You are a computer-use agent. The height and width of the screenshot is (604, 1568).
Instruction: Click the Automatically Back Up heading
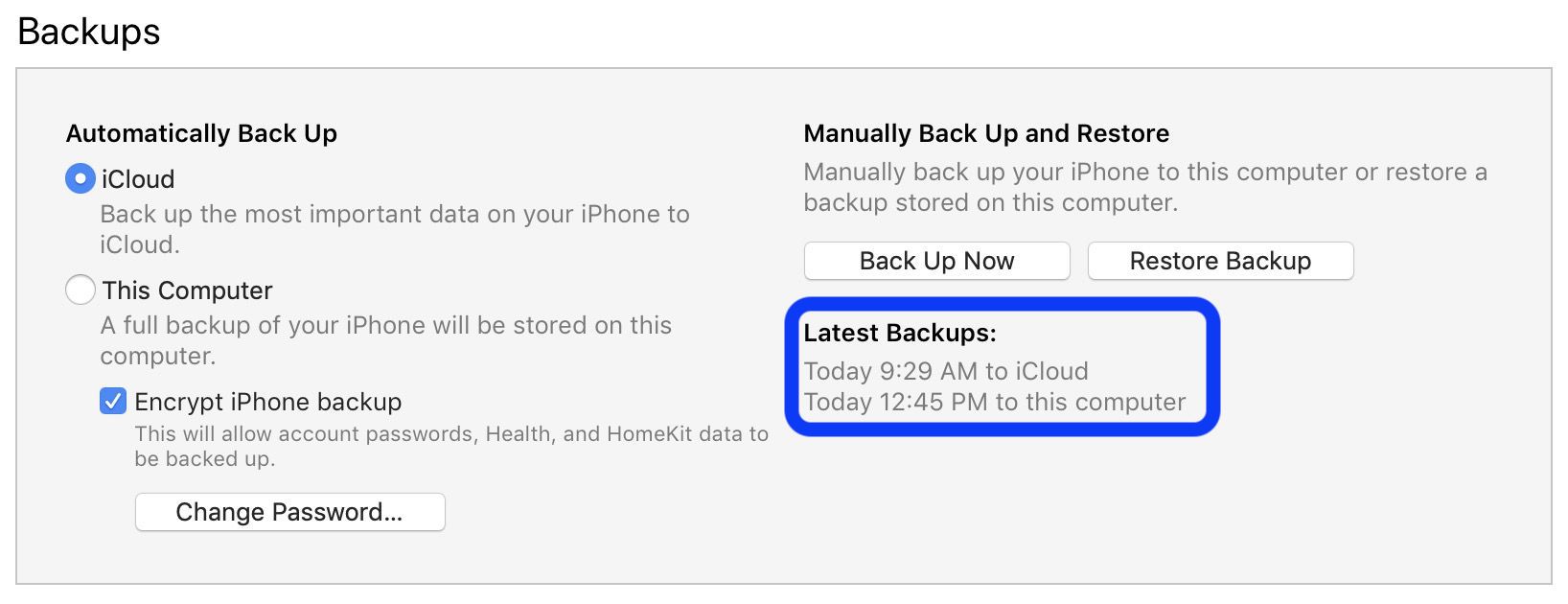click(200, 133)
